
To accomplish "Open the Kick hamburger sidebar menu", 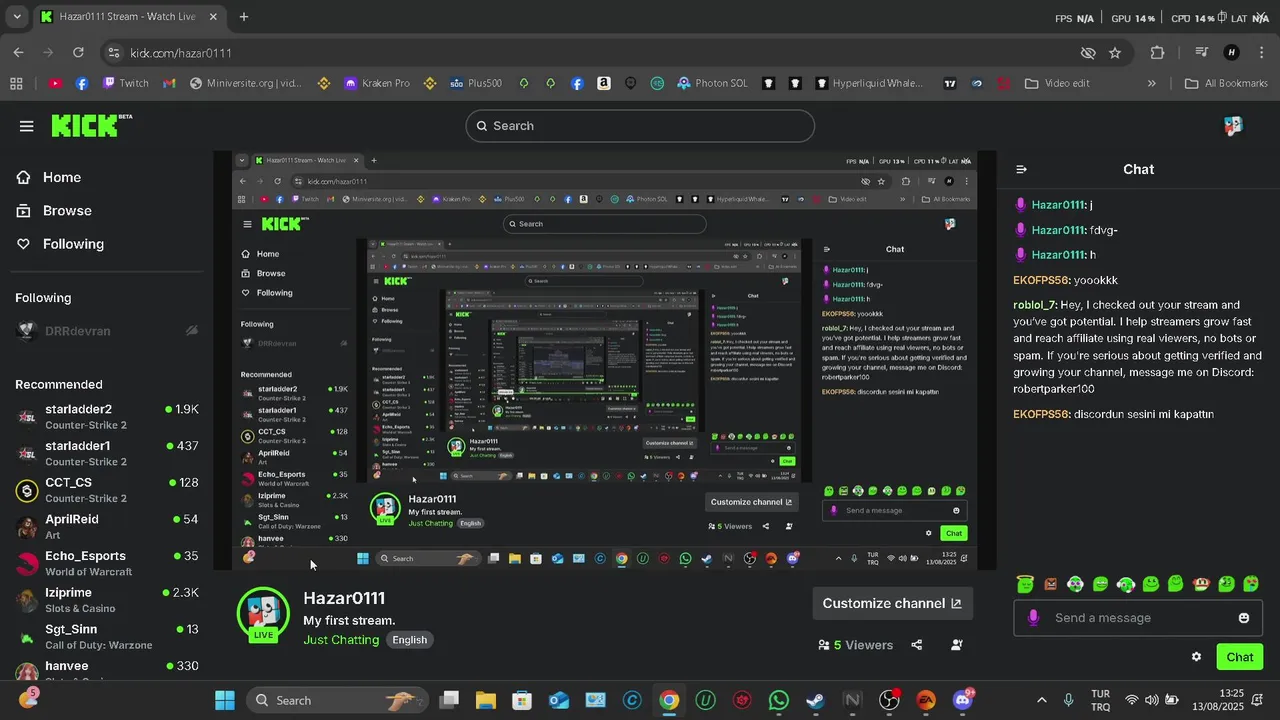I will 26,126.
